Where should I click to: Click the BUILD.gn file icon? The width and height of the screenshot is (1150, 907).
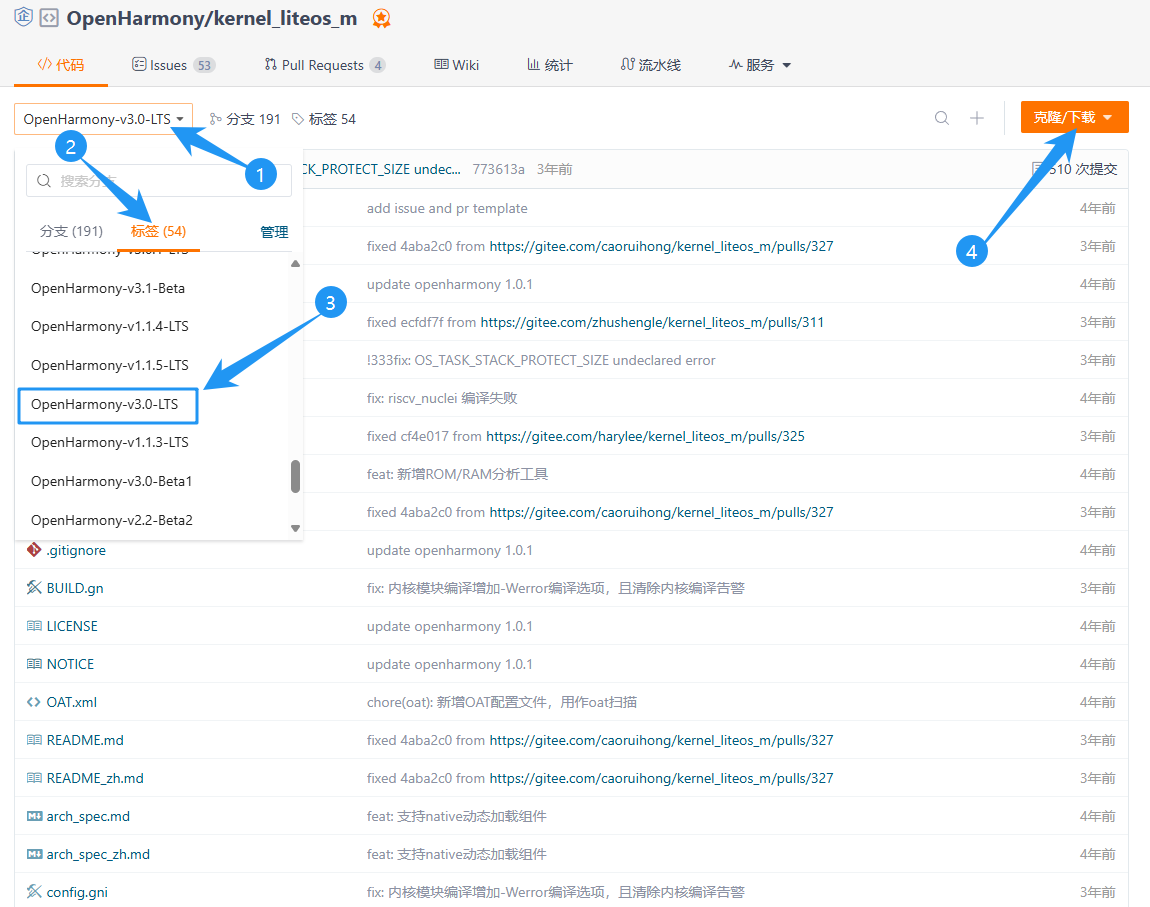(34, 588)
